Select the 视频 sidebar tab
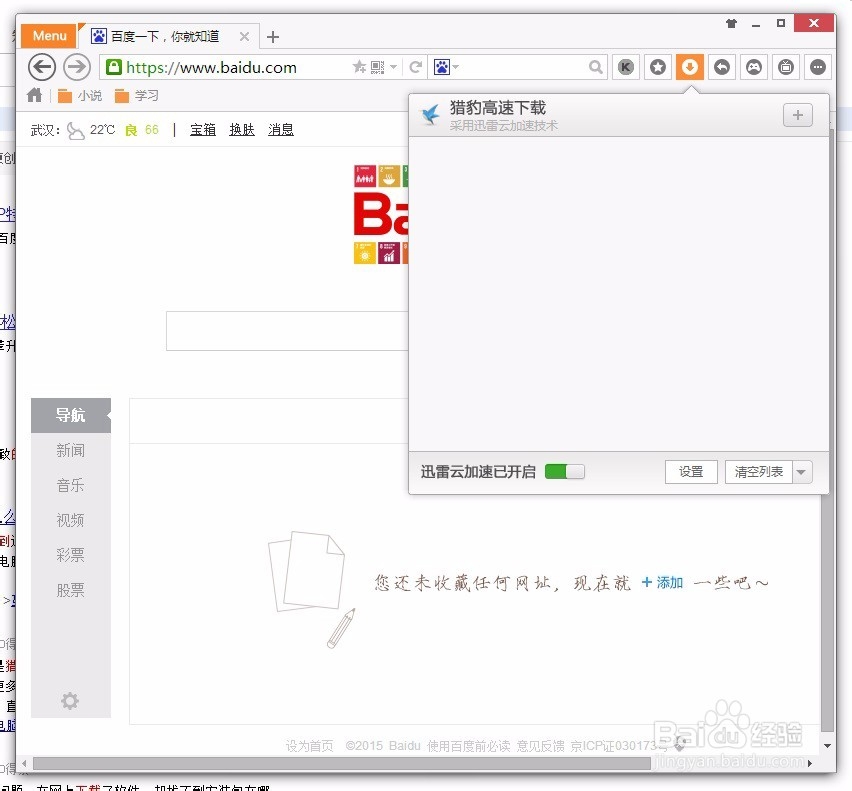The height and width of the screenshot is (791, 852). pyautogui.click(x=71, y=520)
